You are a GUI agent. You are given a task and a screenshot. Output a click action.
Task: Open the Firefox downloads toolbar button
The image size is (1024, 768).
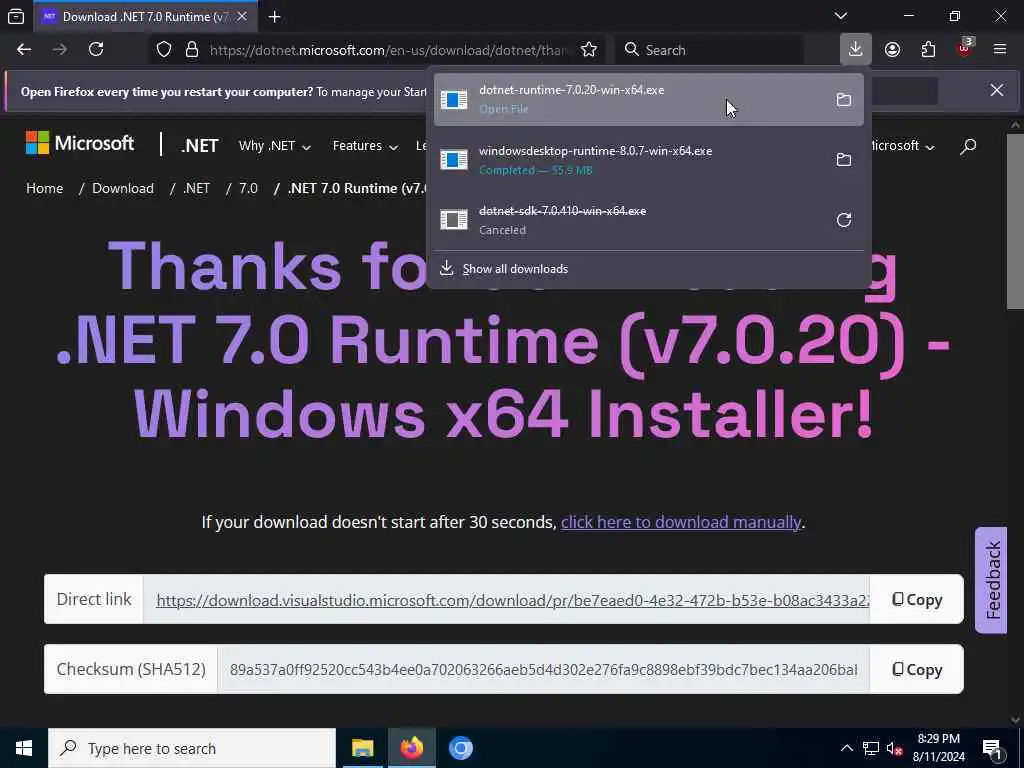coord(856,49)
